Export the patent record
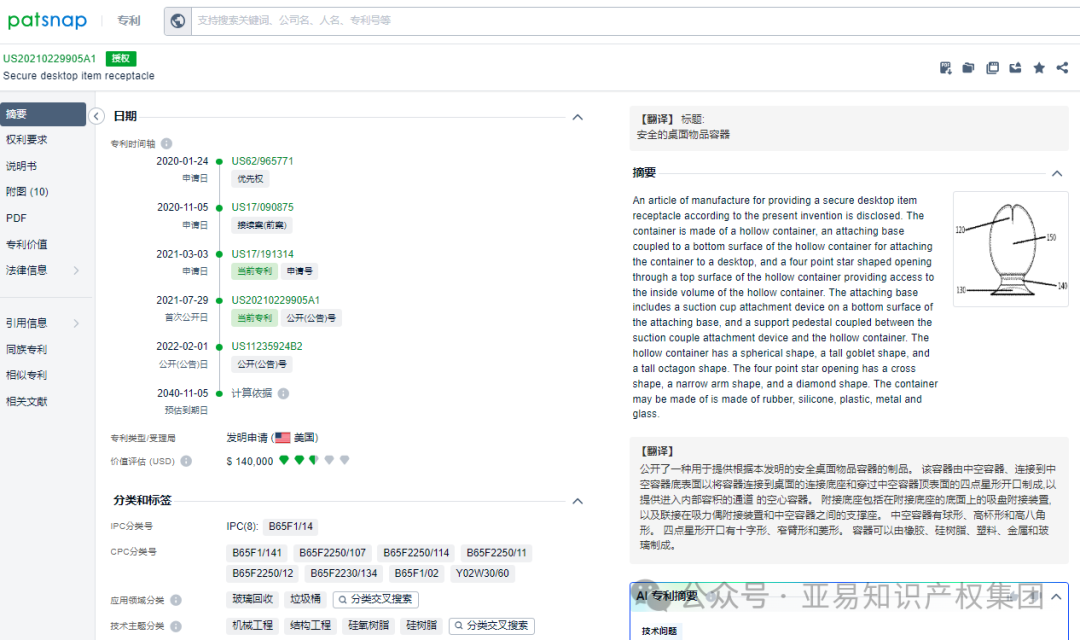1080x640 pixels. tap(1015, 67)
